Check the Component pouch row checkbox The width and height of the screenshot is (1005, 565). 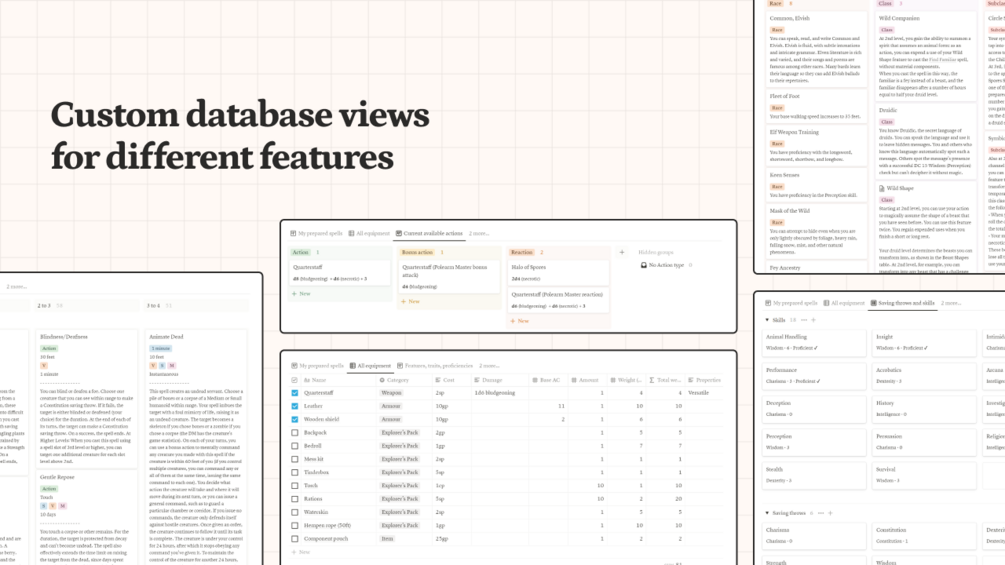click(295, 539)
